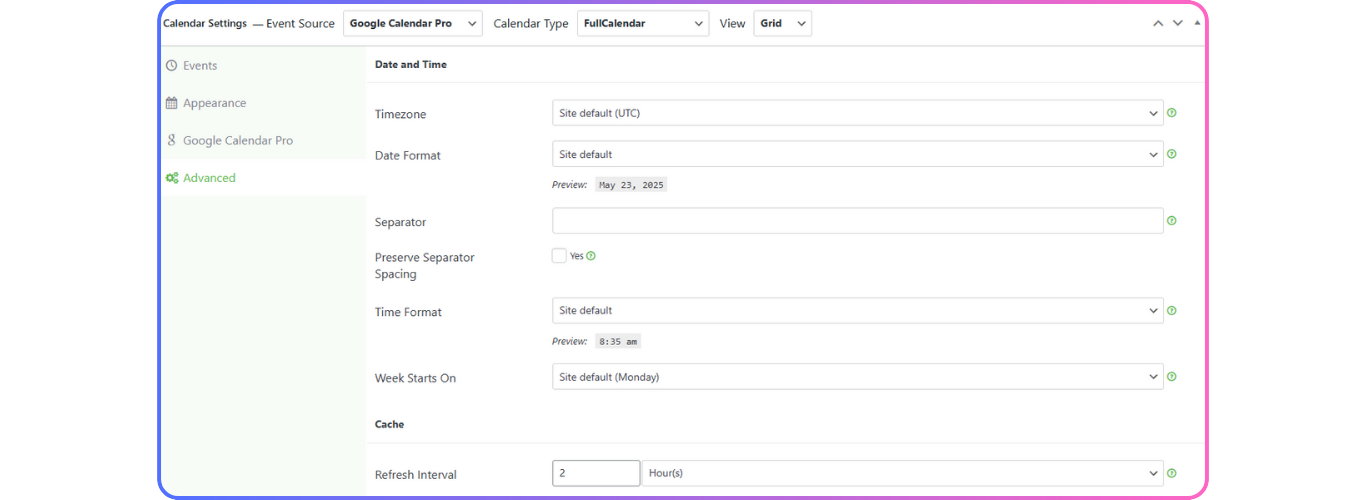The height and width of the screenshot is (500, 1366).
Task: Move the Calendar Settings panel down
Action: [1178, 23]
